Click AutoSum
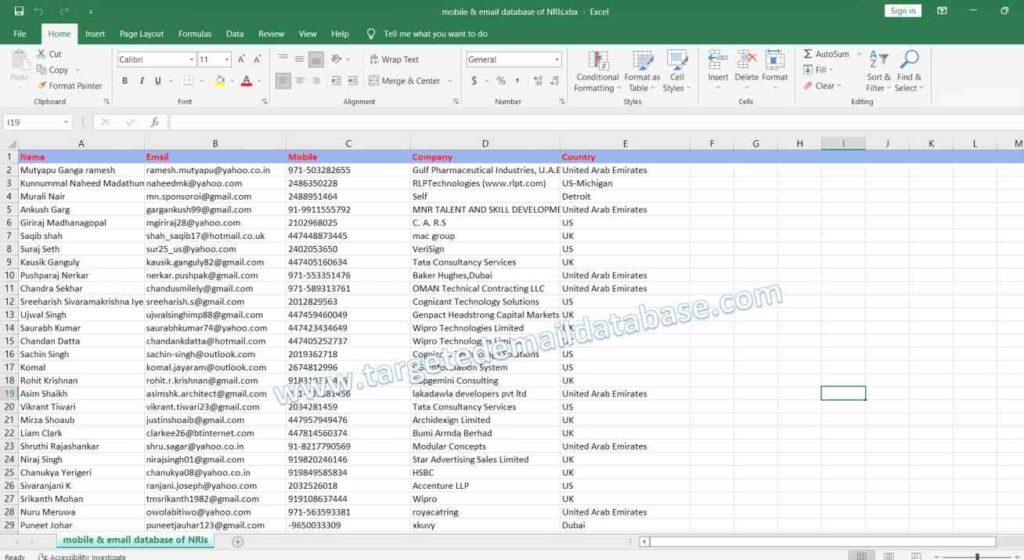The width and height of the screenshot is (1024, 560). click(x=826, y=54)
